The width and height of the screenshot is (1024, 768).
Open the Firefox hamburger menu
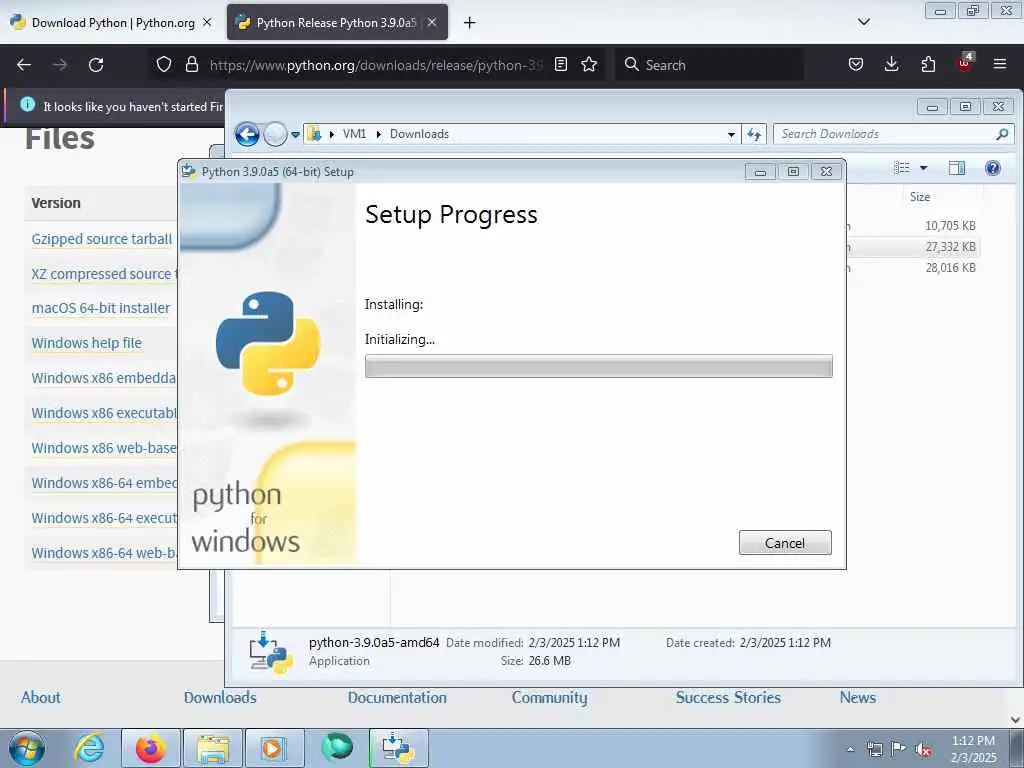click(999, 64)
